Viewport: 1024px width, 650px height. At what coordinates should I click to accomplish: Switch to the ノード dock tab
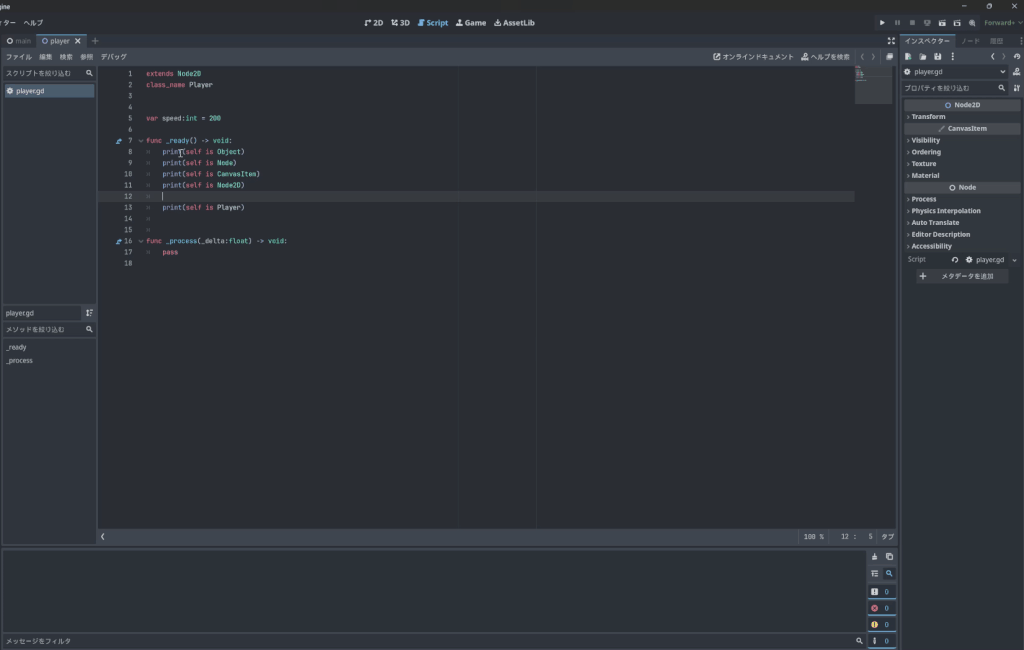970,41
